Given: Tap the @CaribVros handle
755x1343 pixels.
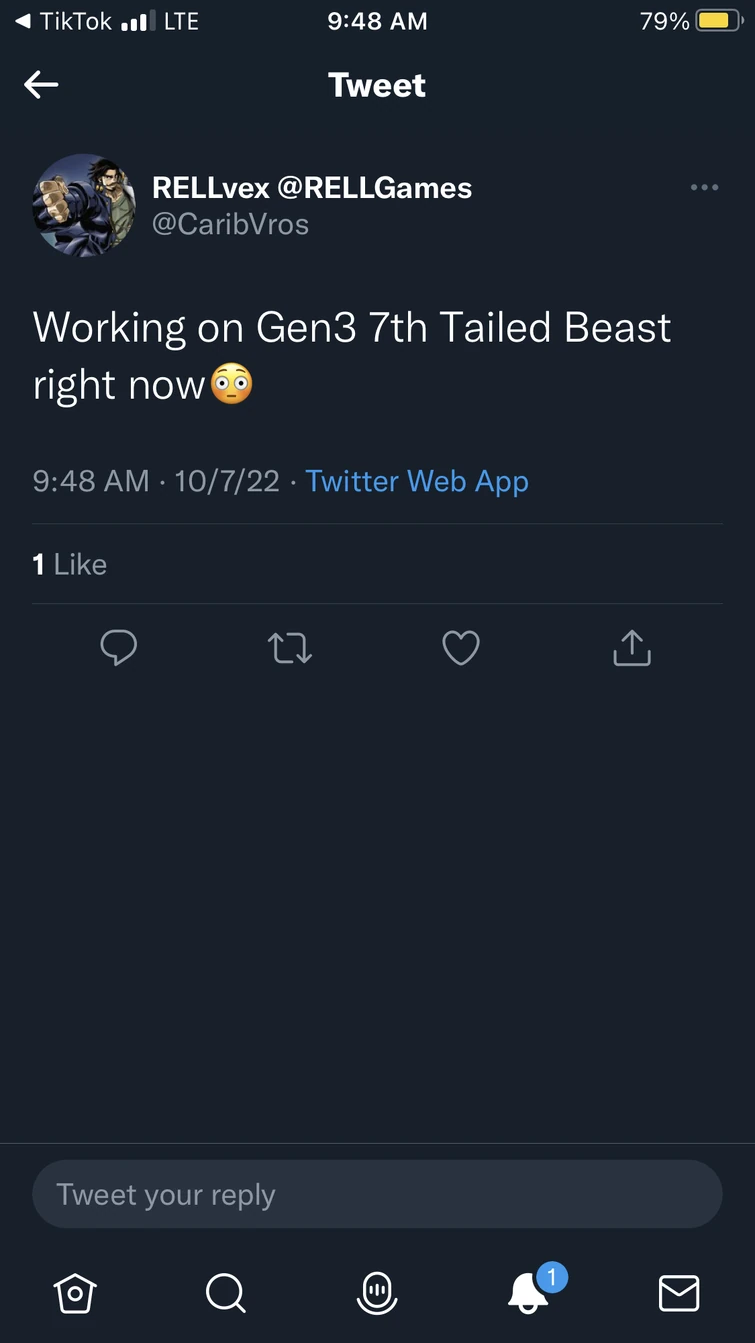Looking at the screenshot, I should [231, 224].
